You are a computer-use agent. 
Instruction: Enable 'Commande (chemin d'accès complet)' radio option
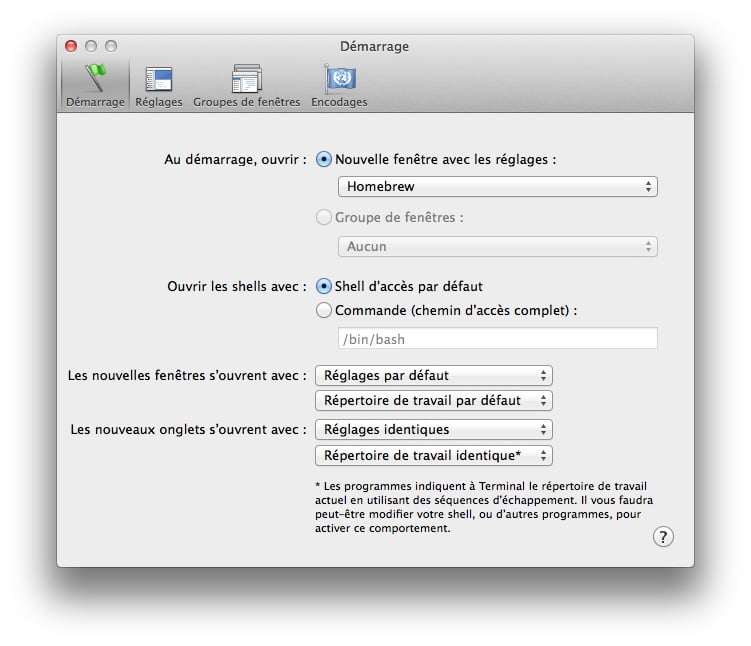(324, 311)
